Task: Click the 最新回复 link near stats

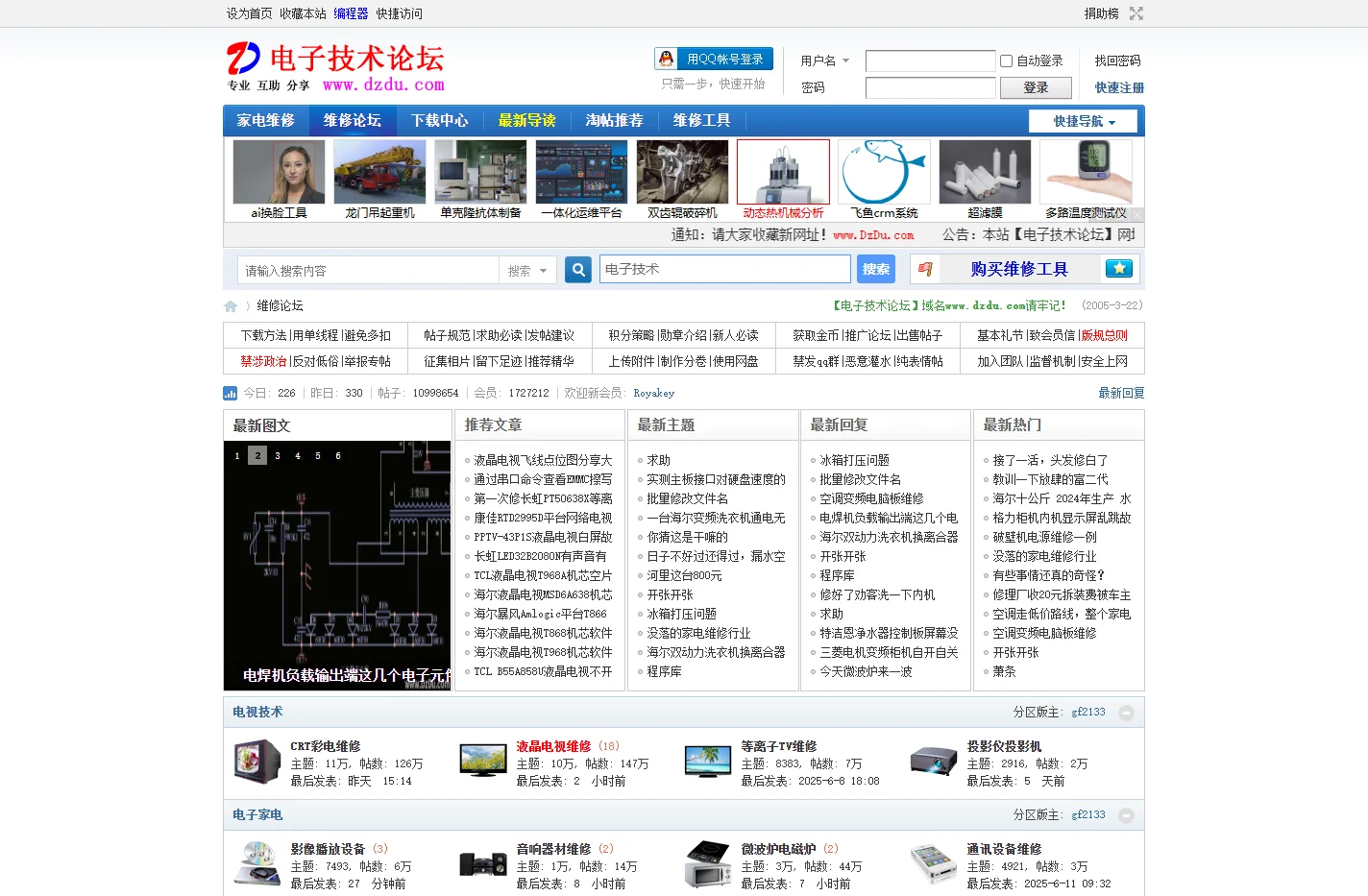Action: [x=1121, y=393]
